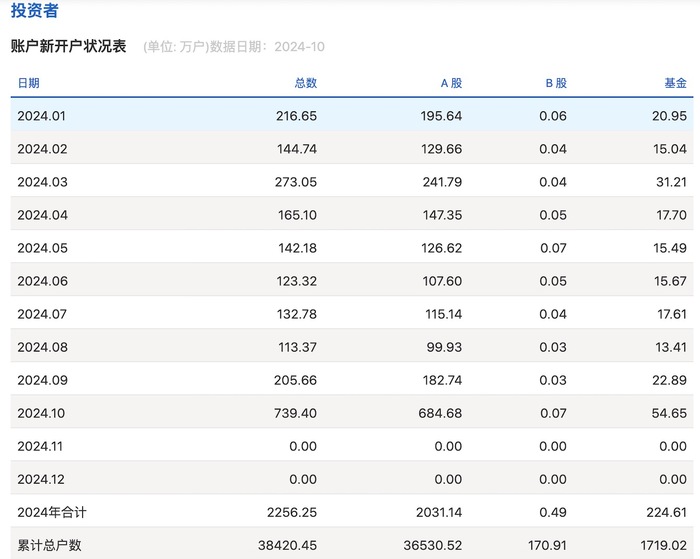Select the 2024.06 date cell
Viewport: 700px width, 559px height.
(41, 281)
